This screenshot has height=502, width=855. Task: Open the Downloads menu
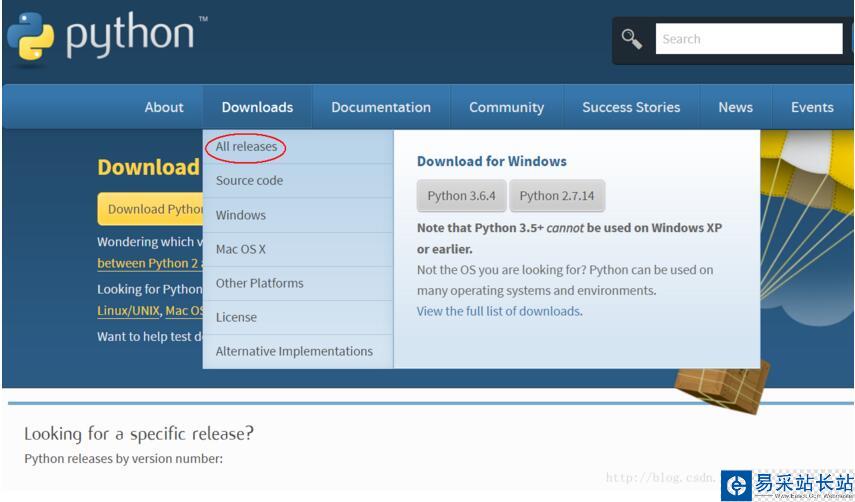257,107
